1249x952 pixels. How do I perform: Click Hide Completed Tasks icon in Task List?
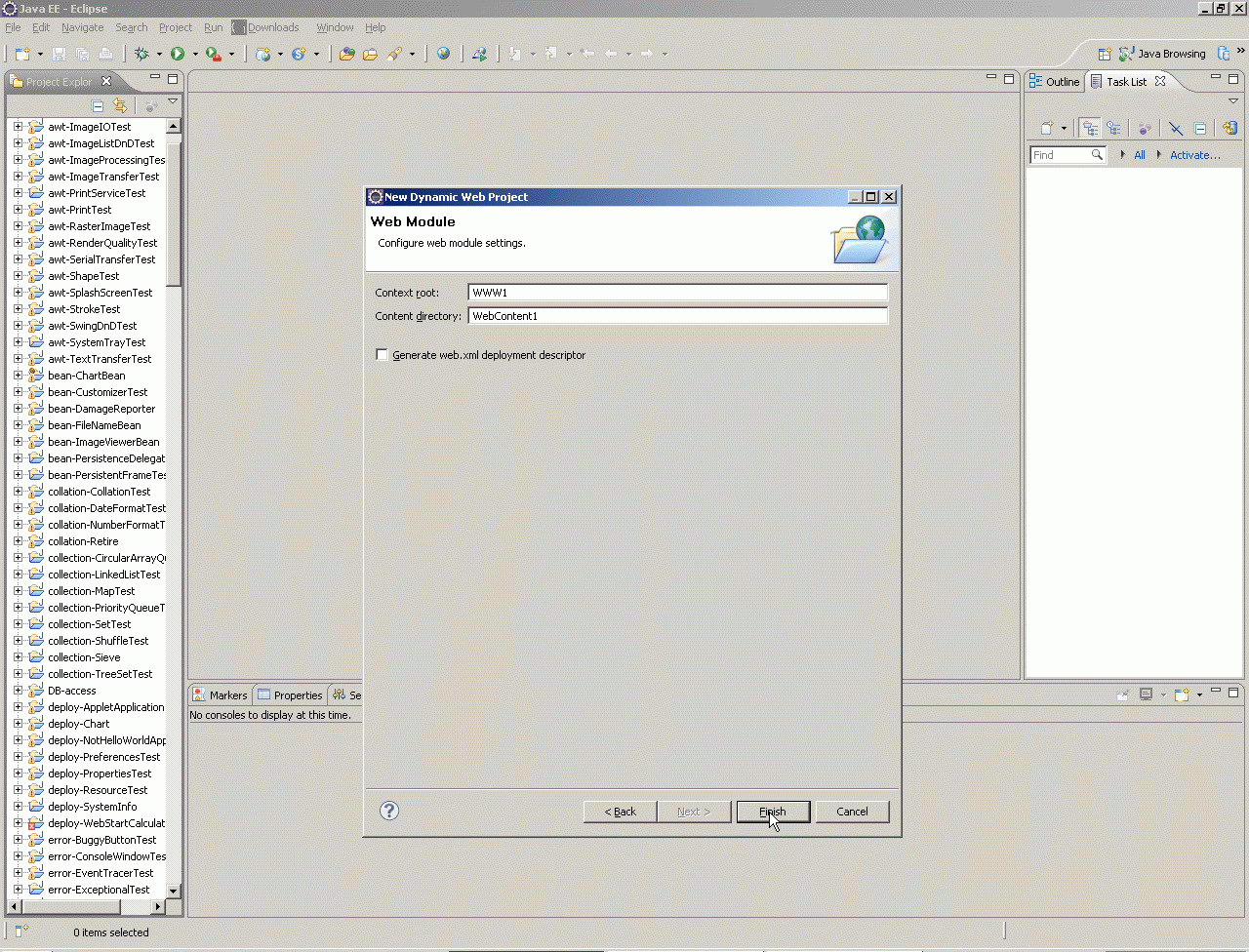pyautogui.click(x=1176, y=128)
